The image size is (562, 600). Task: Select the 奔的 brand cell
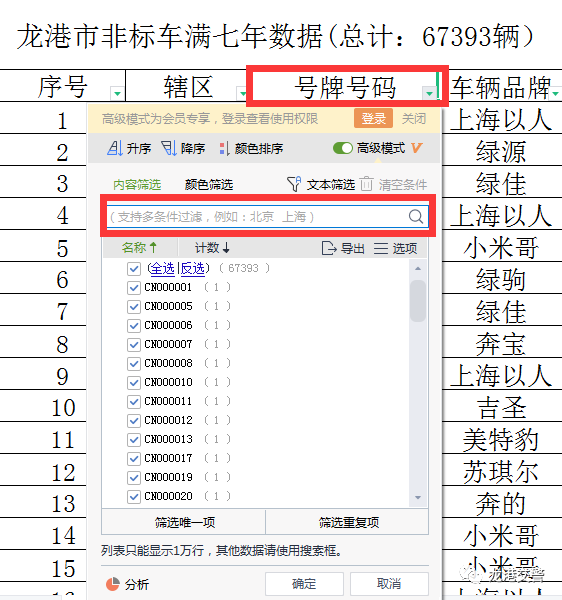(x=501, y=504)
